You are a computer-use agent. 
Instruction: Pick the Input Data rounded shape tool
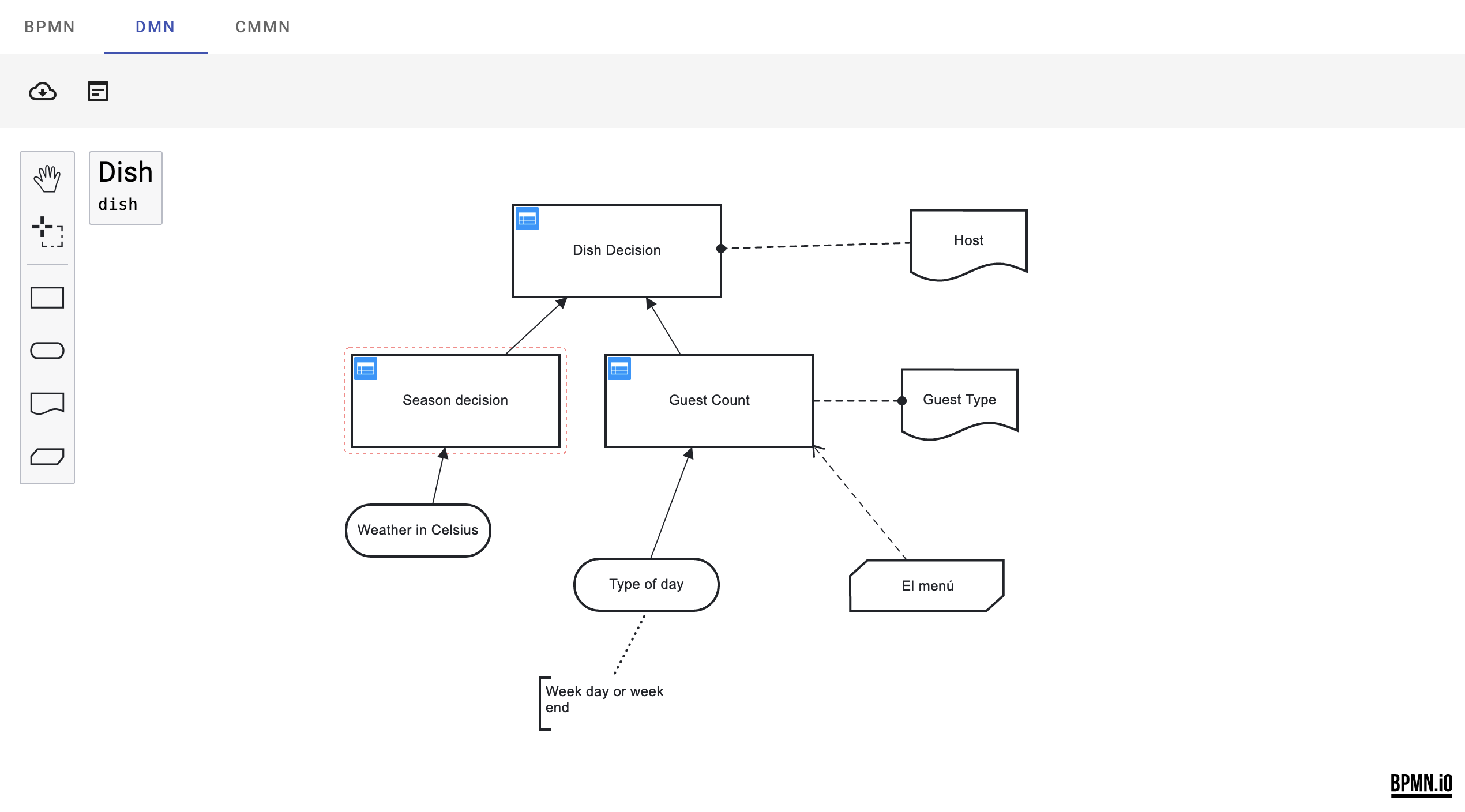(x=47, y=351)
